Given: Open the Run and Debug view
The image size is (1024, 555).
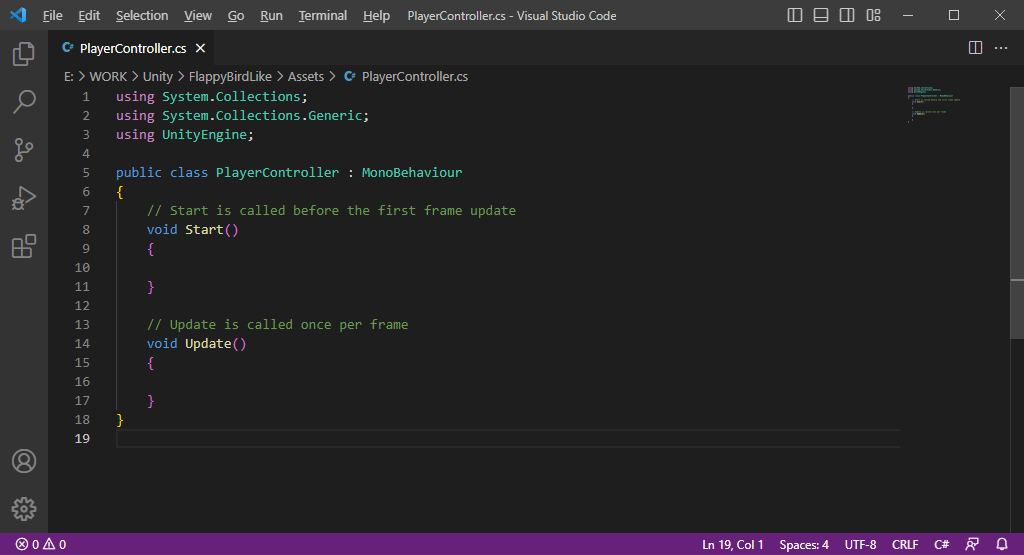Looking at the screenshot, I should point(24,198).
